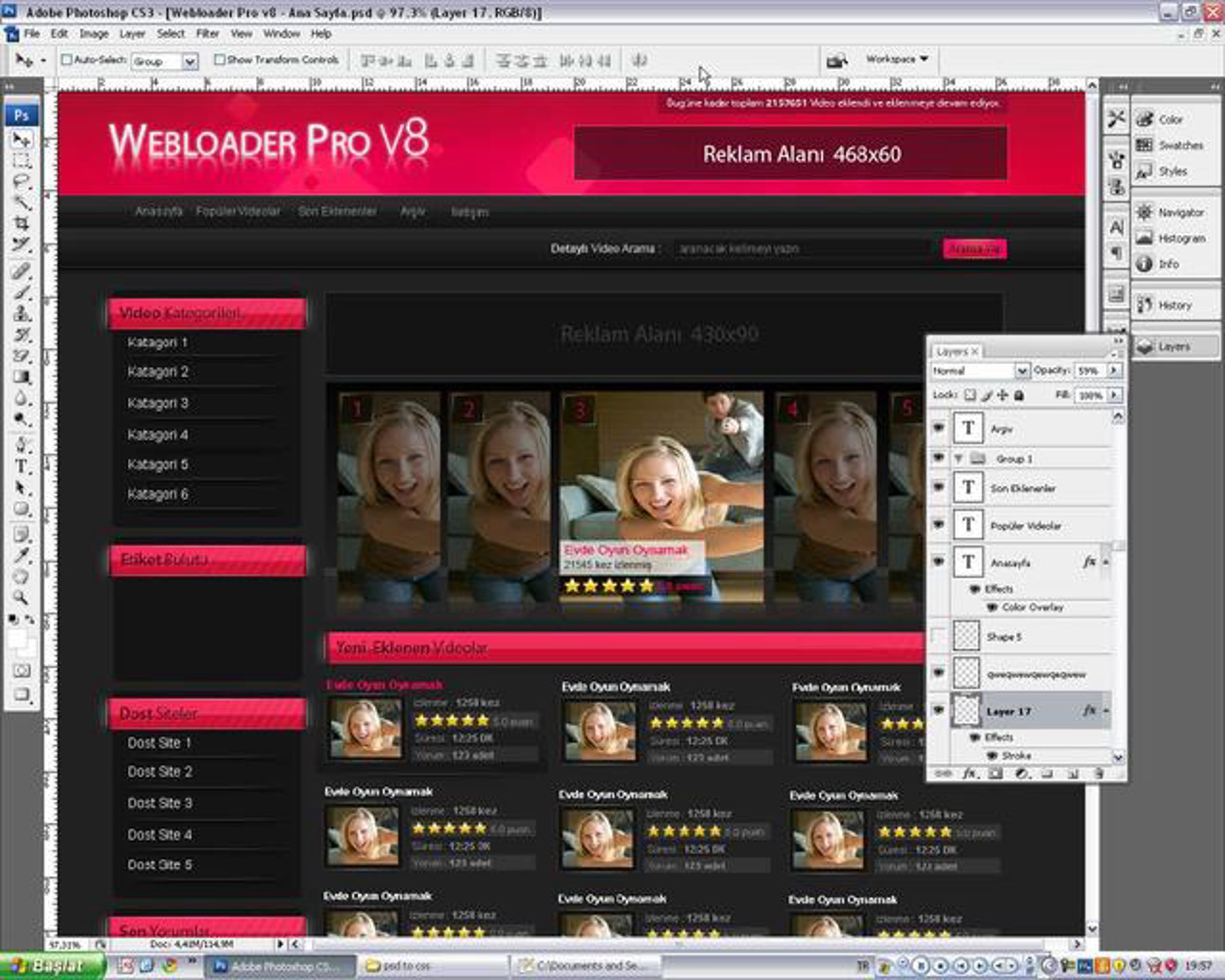
Task: Open the File menu
Action: (32, 34)
